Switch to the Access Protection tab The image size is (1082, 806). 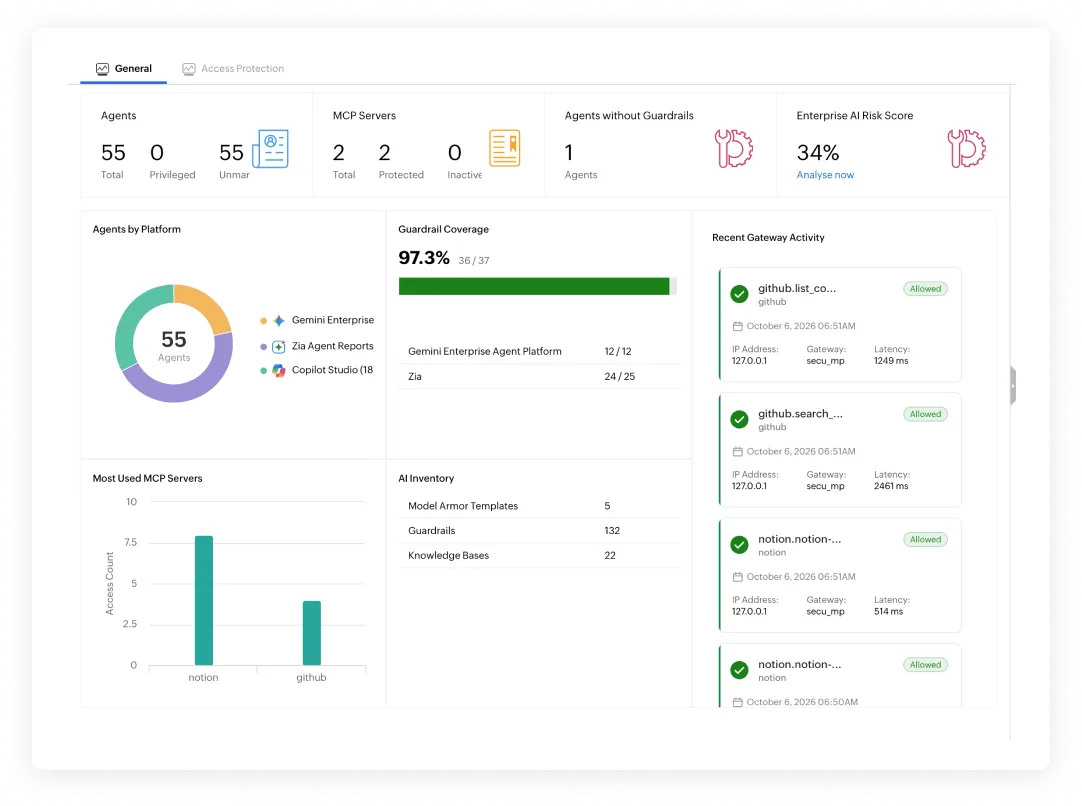pyautogui.click(x=233, y=68)
